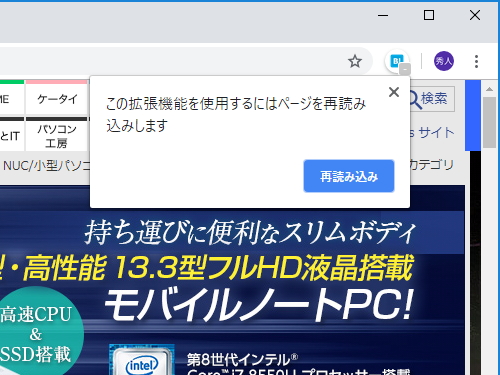This screenshot has width=500, height=375.
Task: Select the ケータイ tab
Action: pos(57,99)
